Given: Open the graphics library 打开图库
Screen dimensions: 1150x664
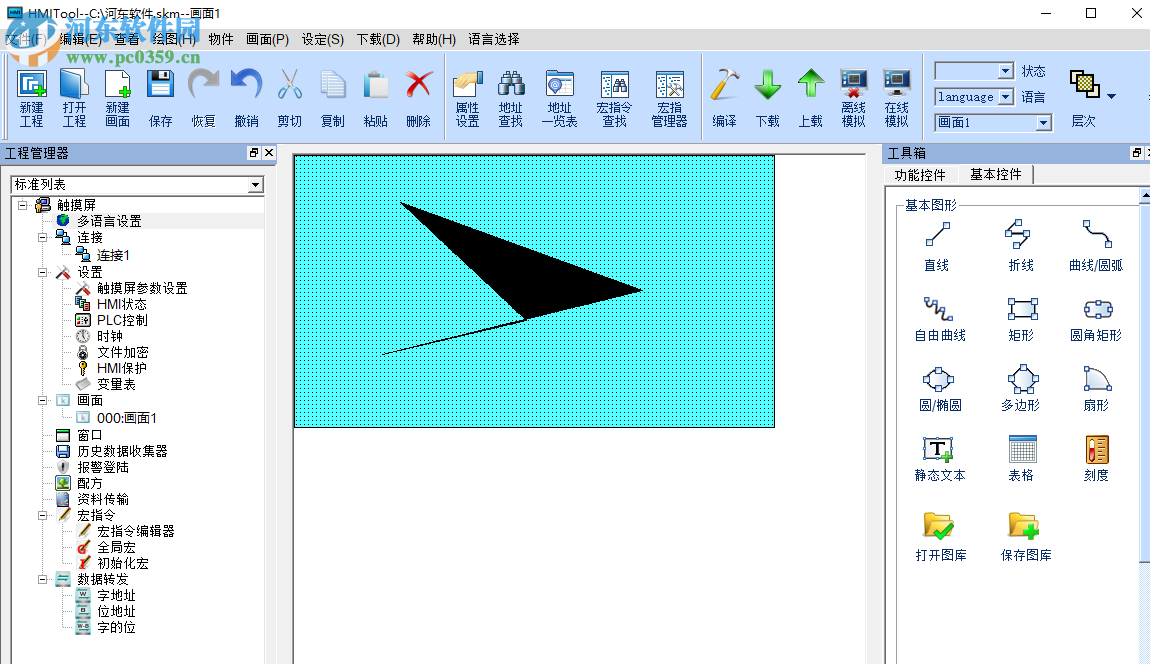Looking at the screenshot, I should click(x=940, y=536).
